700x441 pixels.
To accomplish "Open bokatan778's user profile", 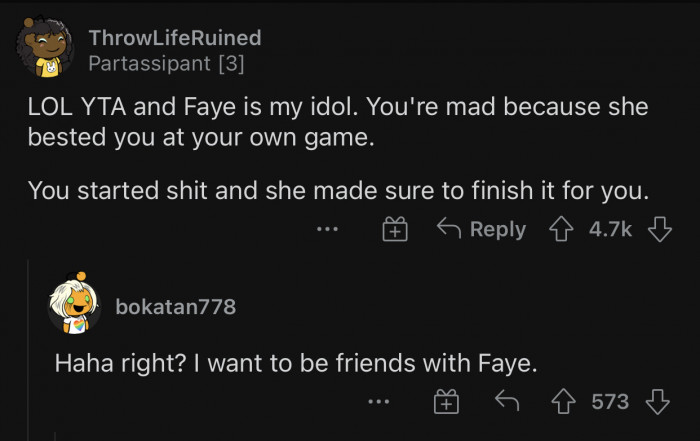I will 176,307.
